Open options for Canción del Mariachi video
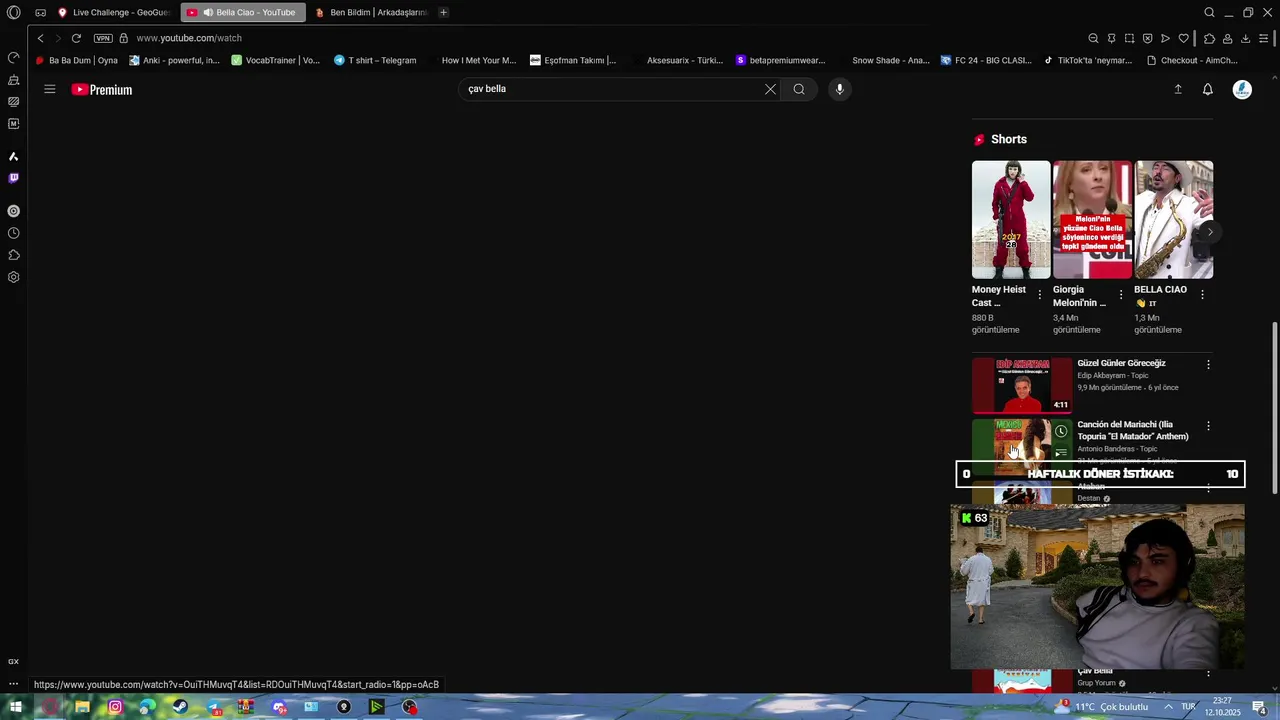This screenshot has width=1280, height=720. pyautogui.click(x=1208, y=426)
